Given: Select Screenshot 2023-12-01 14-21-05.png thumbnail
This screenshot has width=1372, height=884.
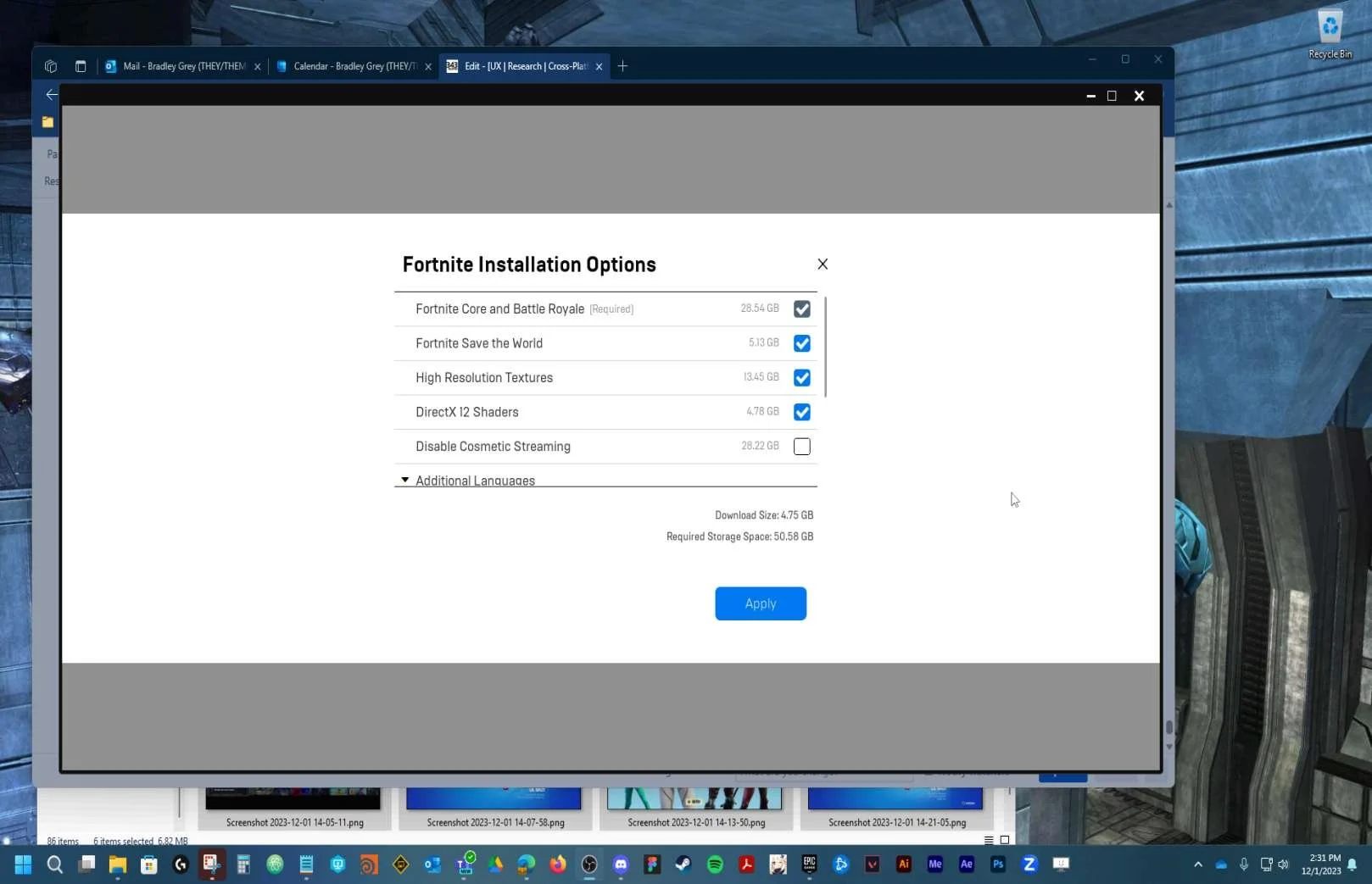Looking at the screenshot, I should click(x=897, y=808).
